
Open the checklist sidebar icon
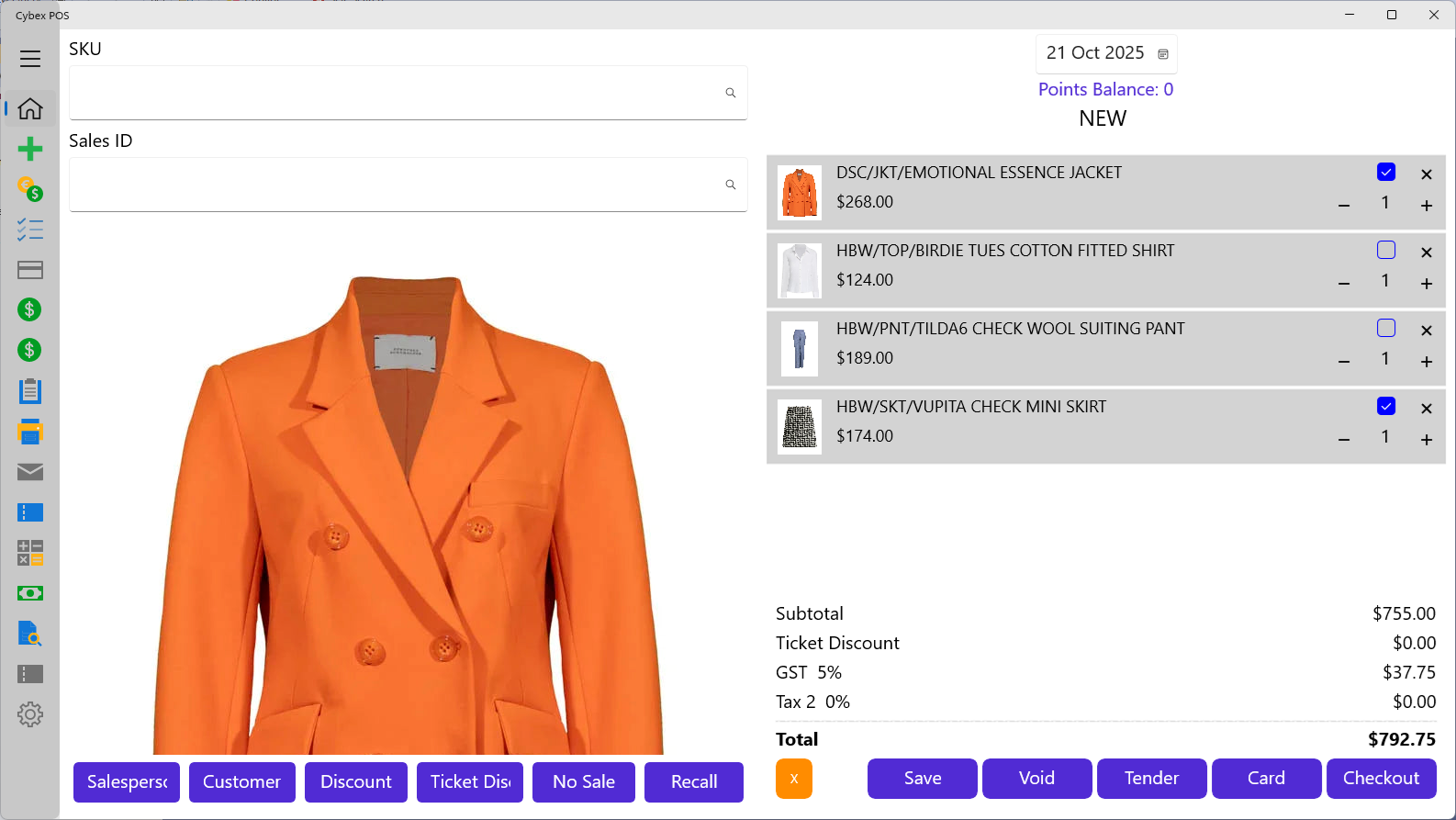pyautogui.click(x=30, y=230)
